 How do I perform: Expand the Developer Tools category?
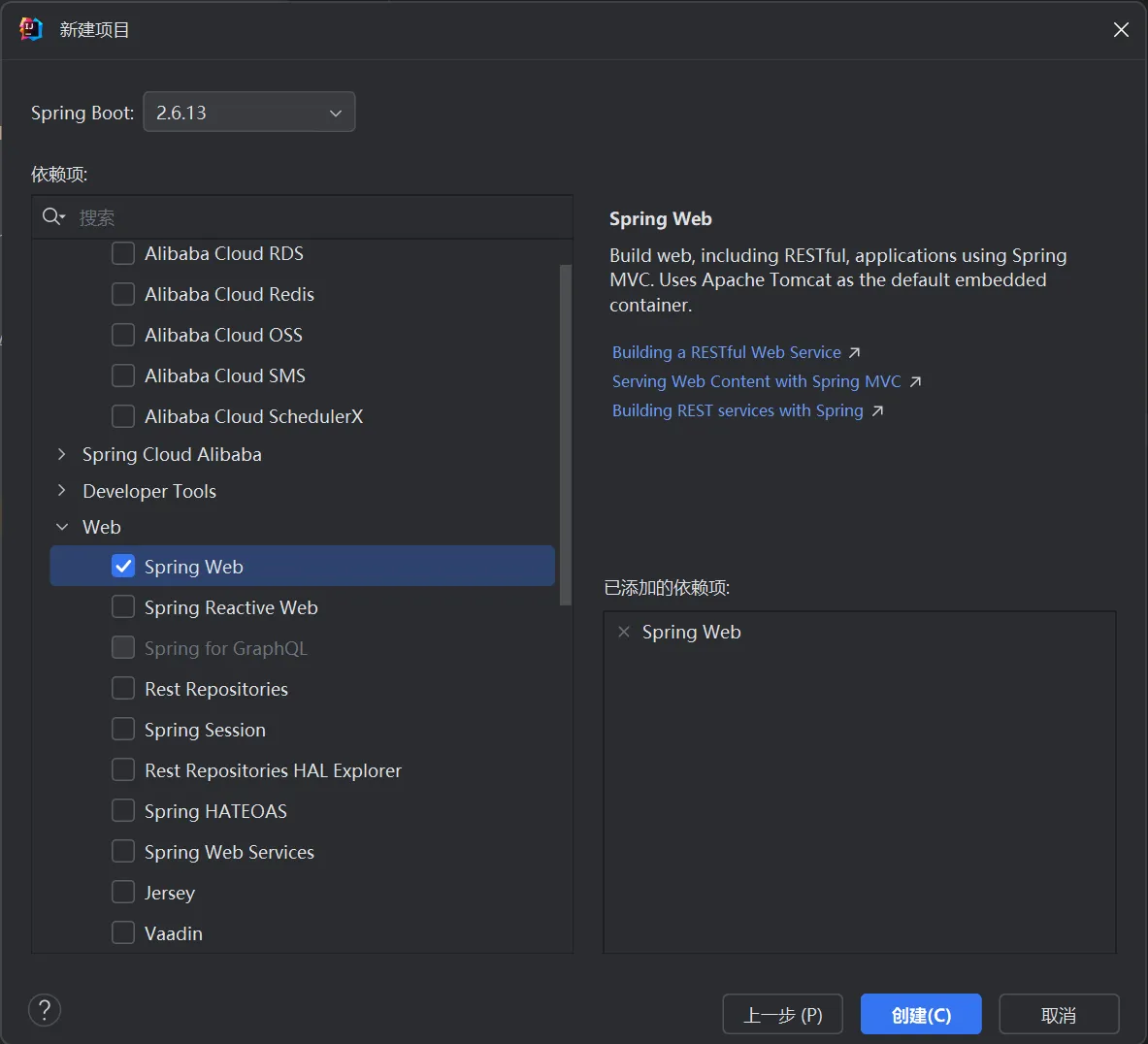pos(62,491)
